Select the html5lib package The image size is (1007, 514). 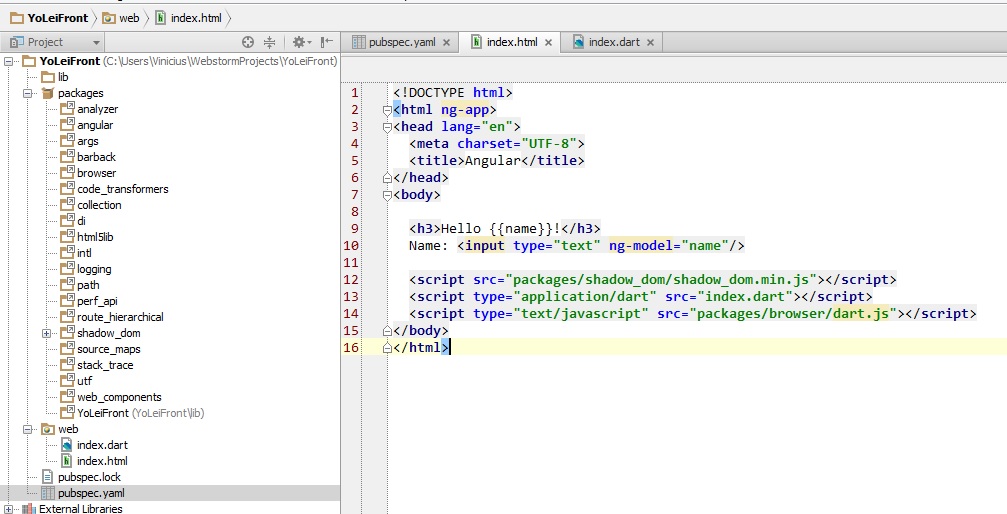[95, 237]
